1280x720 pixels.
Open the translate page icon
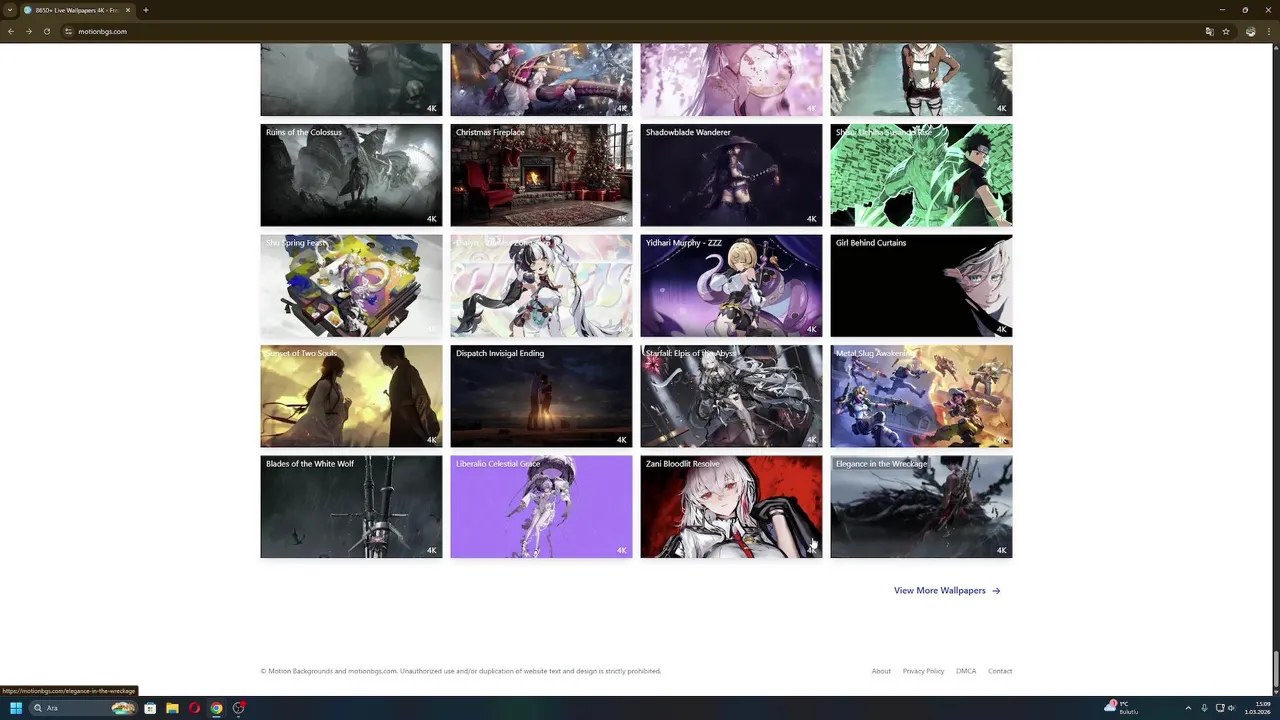coord(1209,31)
